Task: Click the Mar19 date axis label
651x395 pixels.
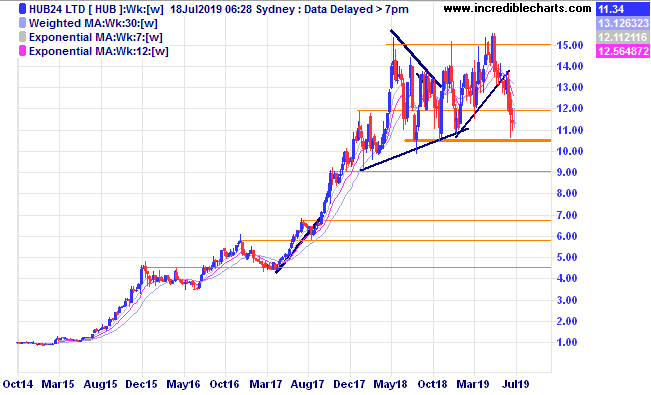Action: click(x=474, y=384)
